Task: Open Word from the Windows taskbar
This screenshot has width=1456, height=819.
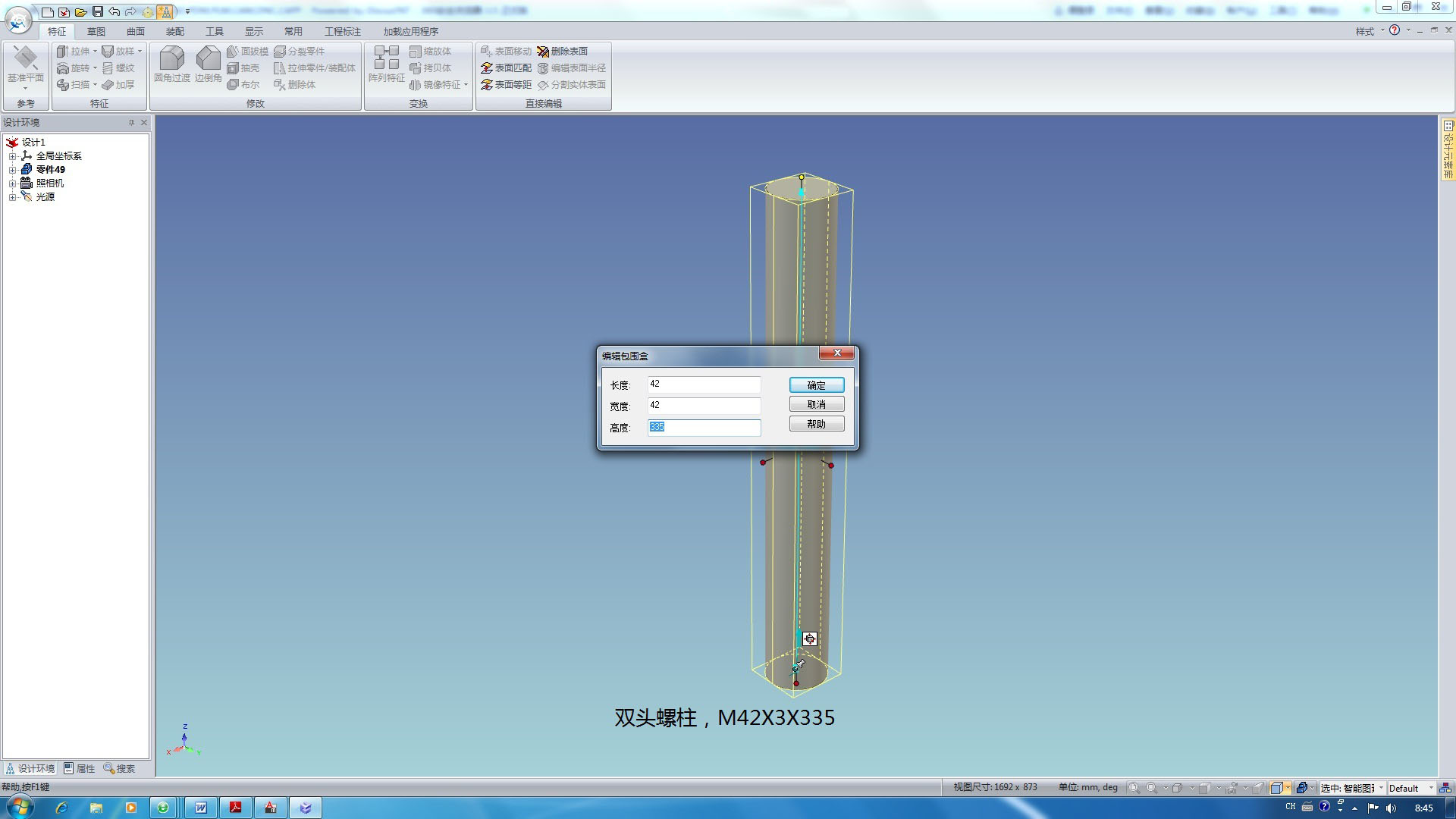Action: click(200, 808)
